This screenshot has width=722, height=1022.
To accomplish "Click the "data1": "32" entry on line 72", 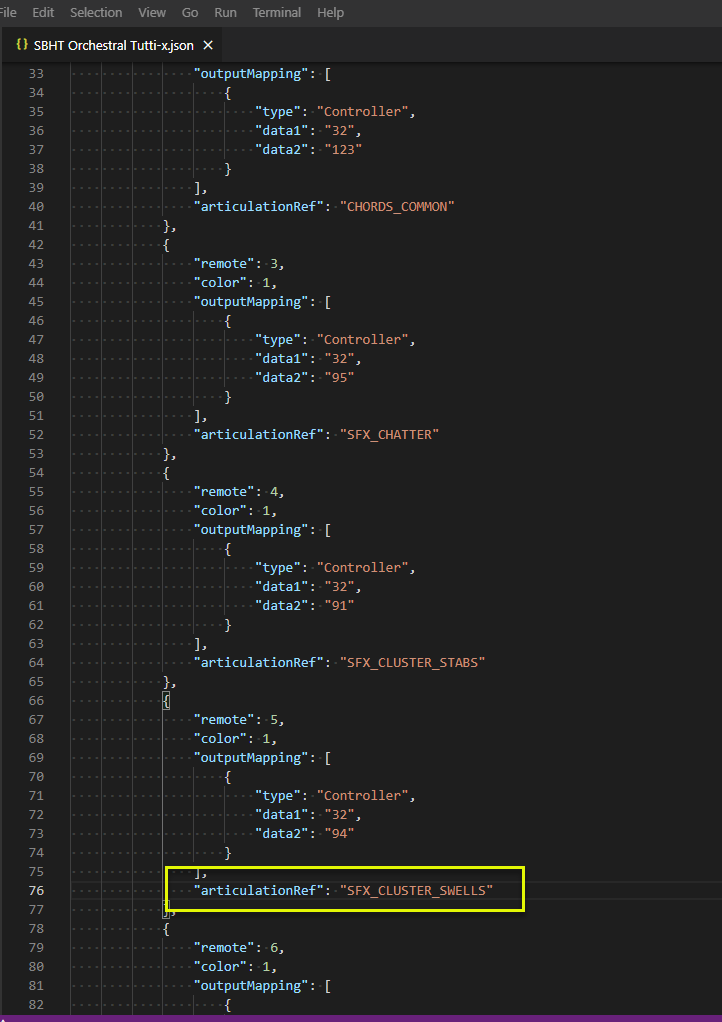I will [308, 815].
